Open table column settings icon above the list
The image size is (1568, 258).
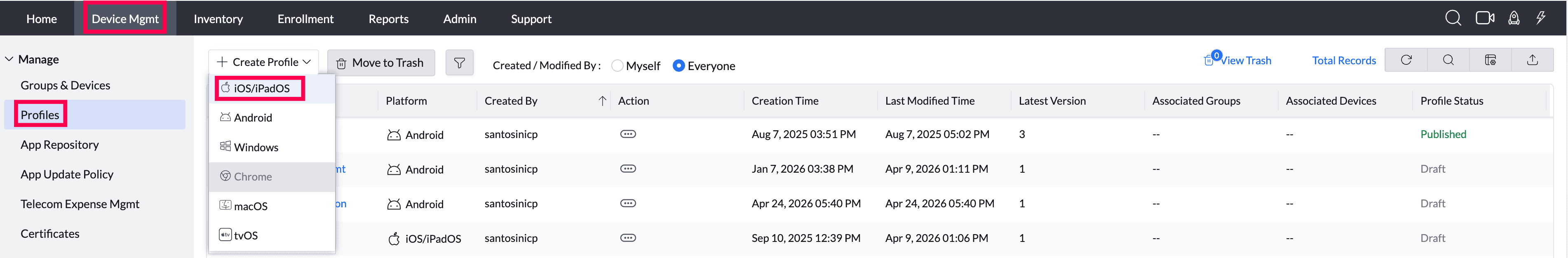pyautogui.click(x=1490, y=60)
